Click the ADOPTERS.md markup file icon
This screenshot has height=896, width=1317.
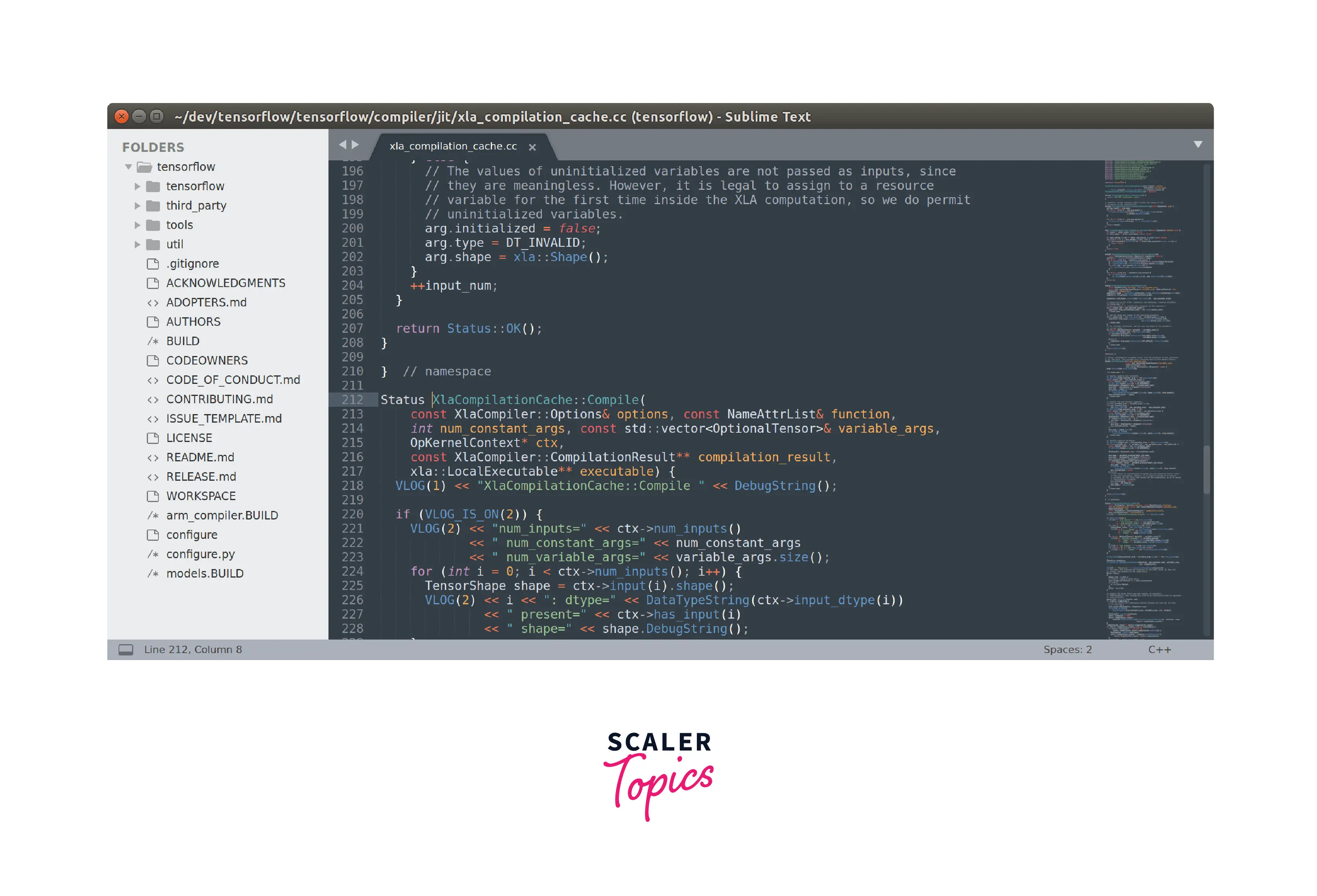[153, 303]
